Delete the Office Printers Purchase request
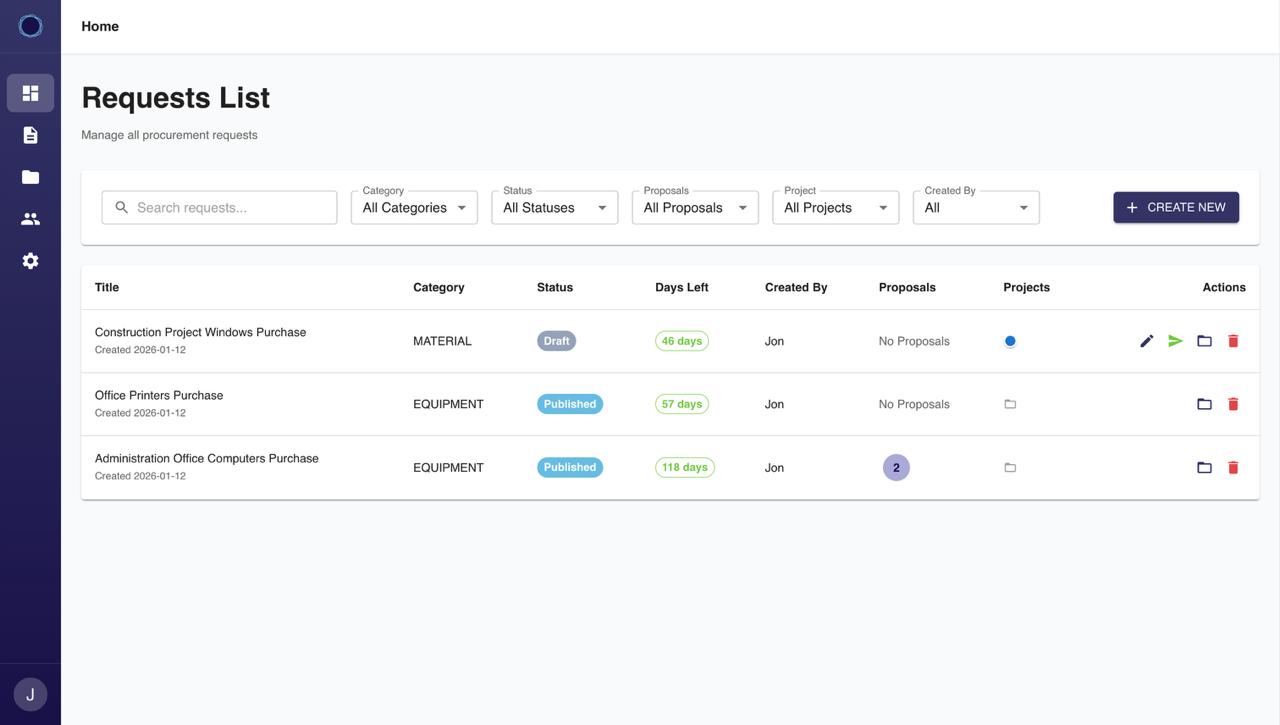Viewport: 1280px width, 725px height. tap(1233, 404)
